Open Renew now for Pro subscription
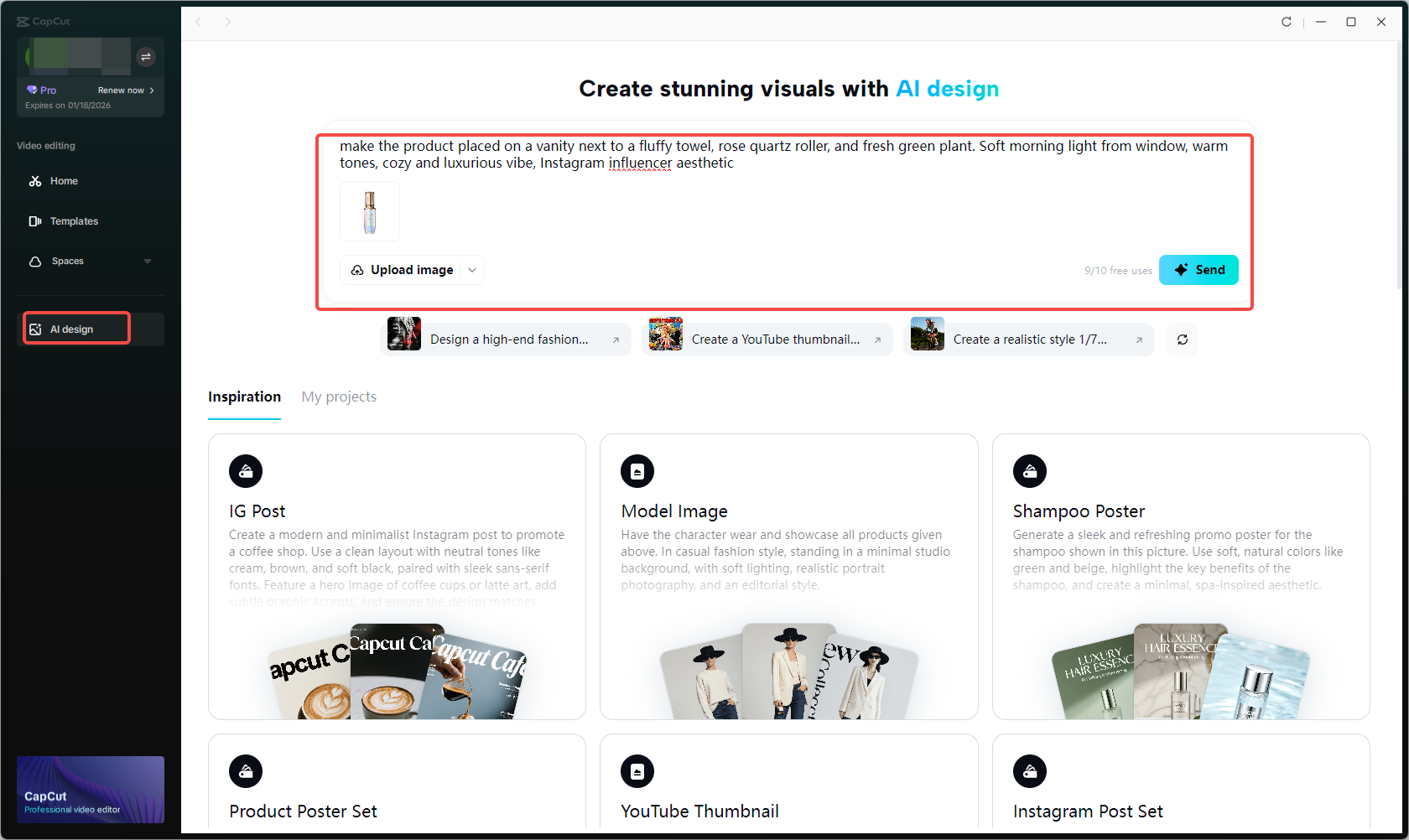Screen dimensions: 1409x840 [121, 90]
